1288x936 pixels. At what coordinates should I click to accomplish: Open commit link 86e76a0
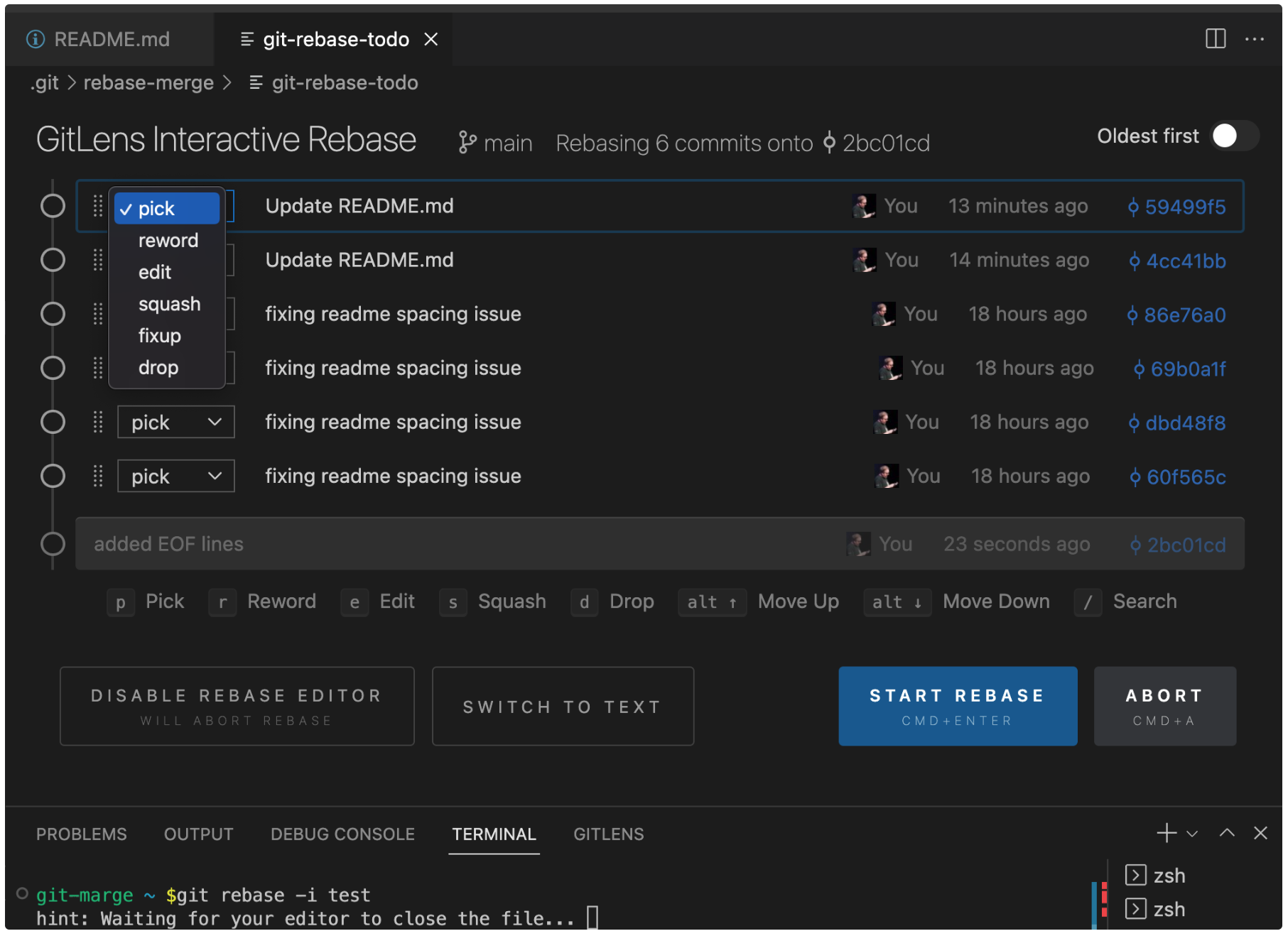point(1176,315)
